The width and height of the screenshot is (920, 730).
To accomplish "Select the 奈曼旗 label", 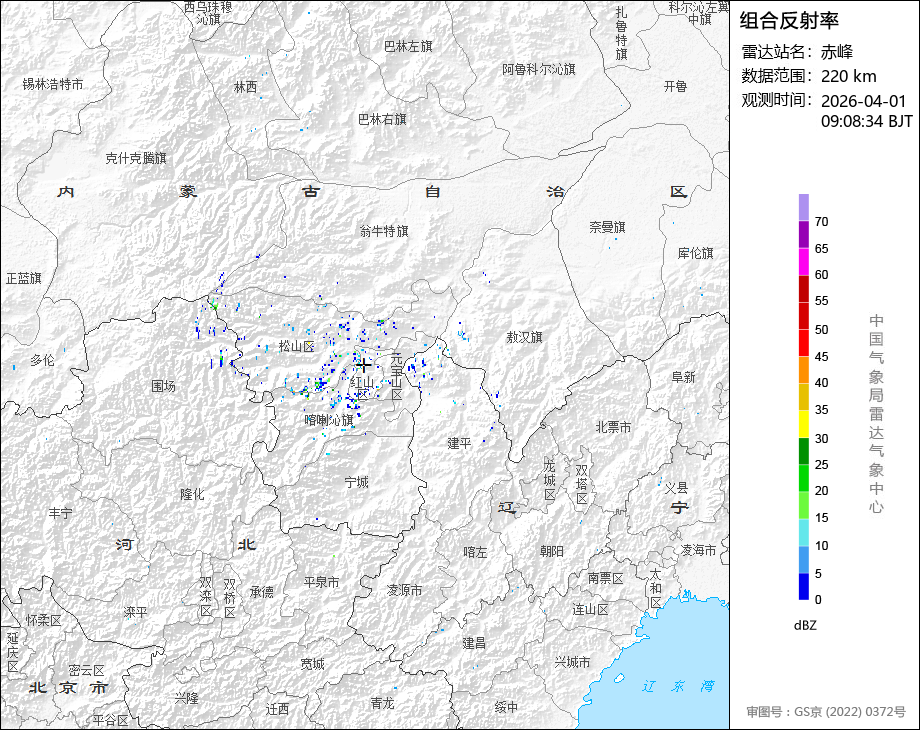I will (607, 227).
